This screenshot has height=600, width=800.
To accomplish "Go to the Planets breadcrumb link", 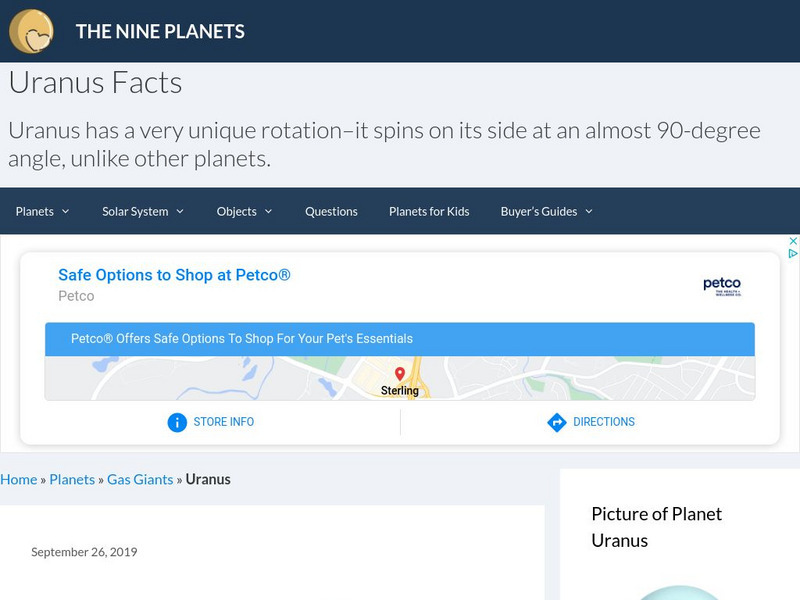I will (72, 479).
